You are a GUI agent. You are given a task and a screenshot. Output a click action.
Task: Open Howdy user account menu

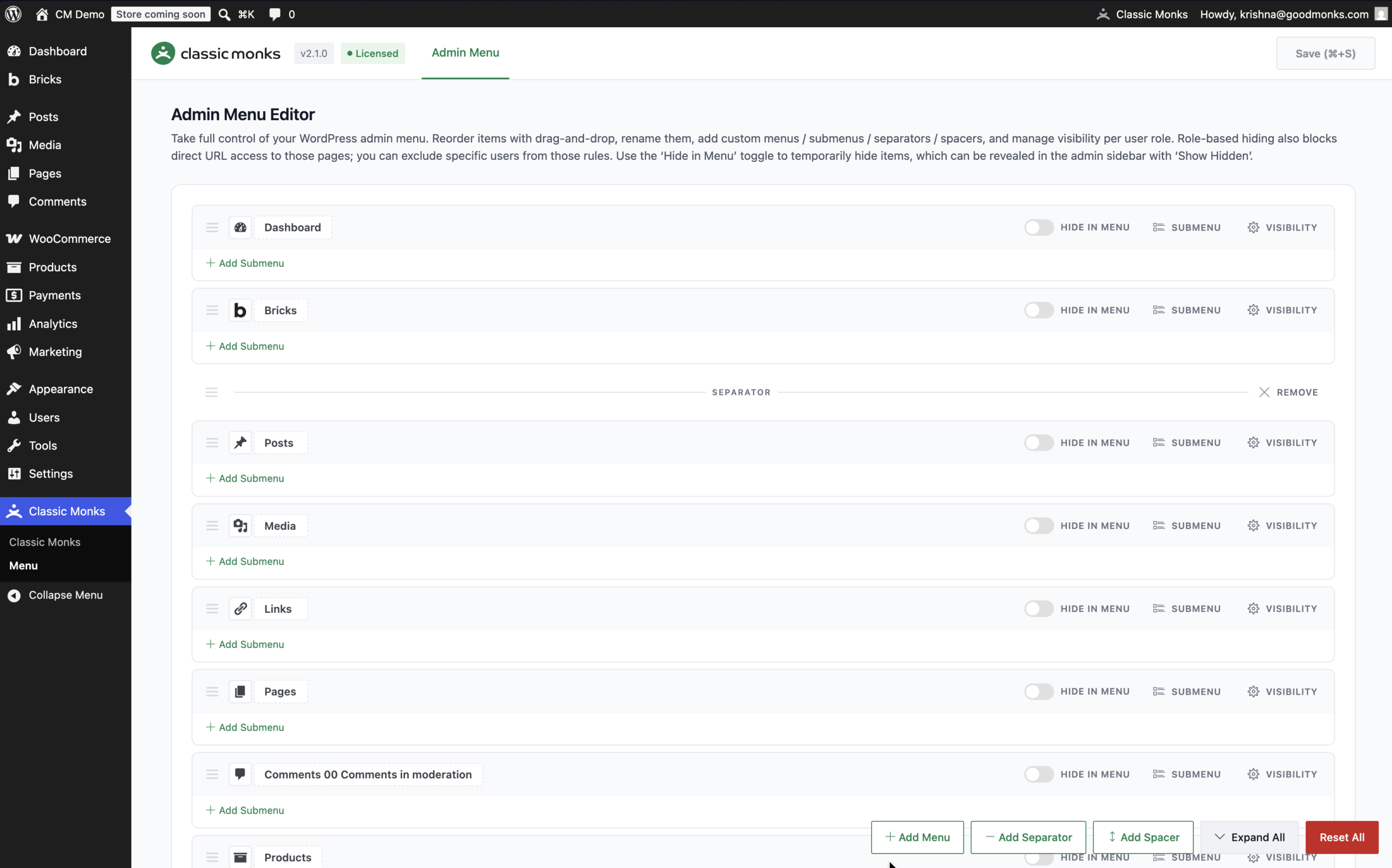[x=1292, y=14]
